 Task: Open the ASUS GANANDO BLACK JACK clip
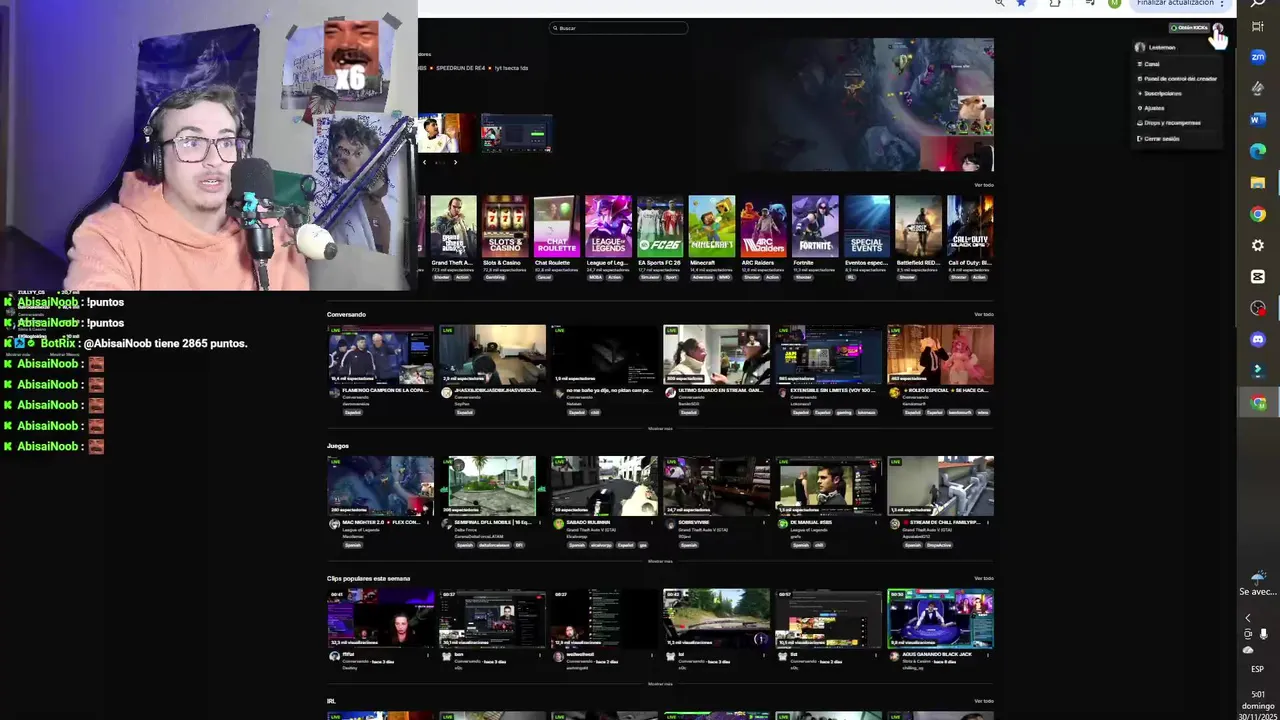940,619
